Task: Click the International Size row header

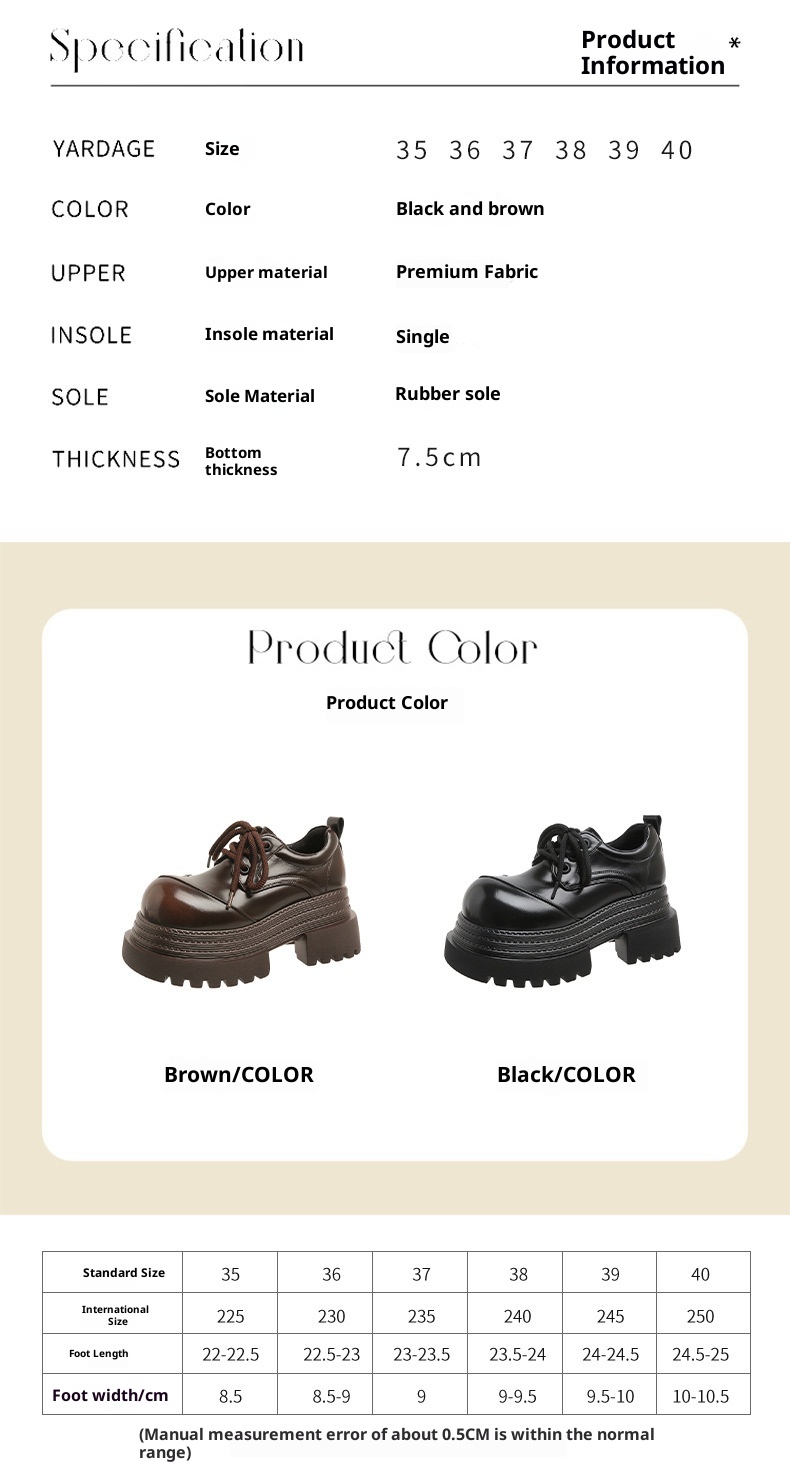Action: (x=116, y=1315)
